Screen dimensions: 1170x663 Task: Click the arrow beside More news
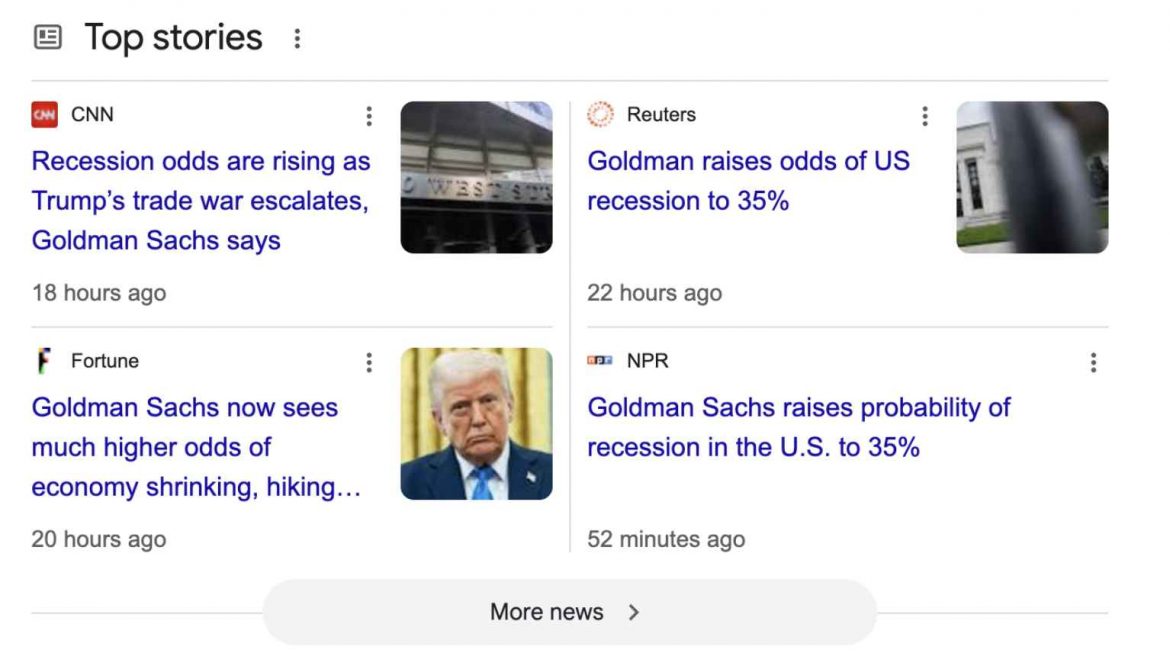click(x=634, y=612)
